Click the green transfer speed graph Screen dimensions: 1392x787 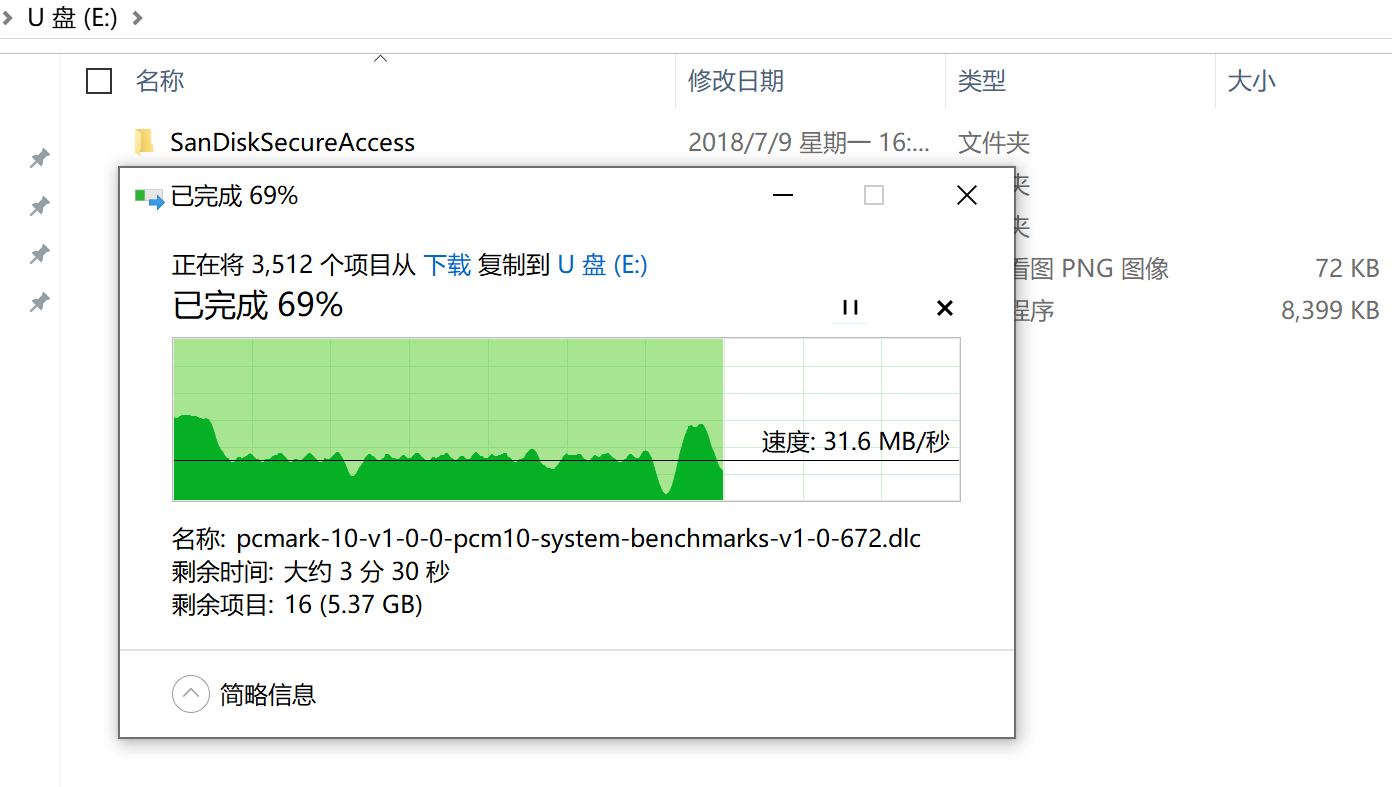448,420
